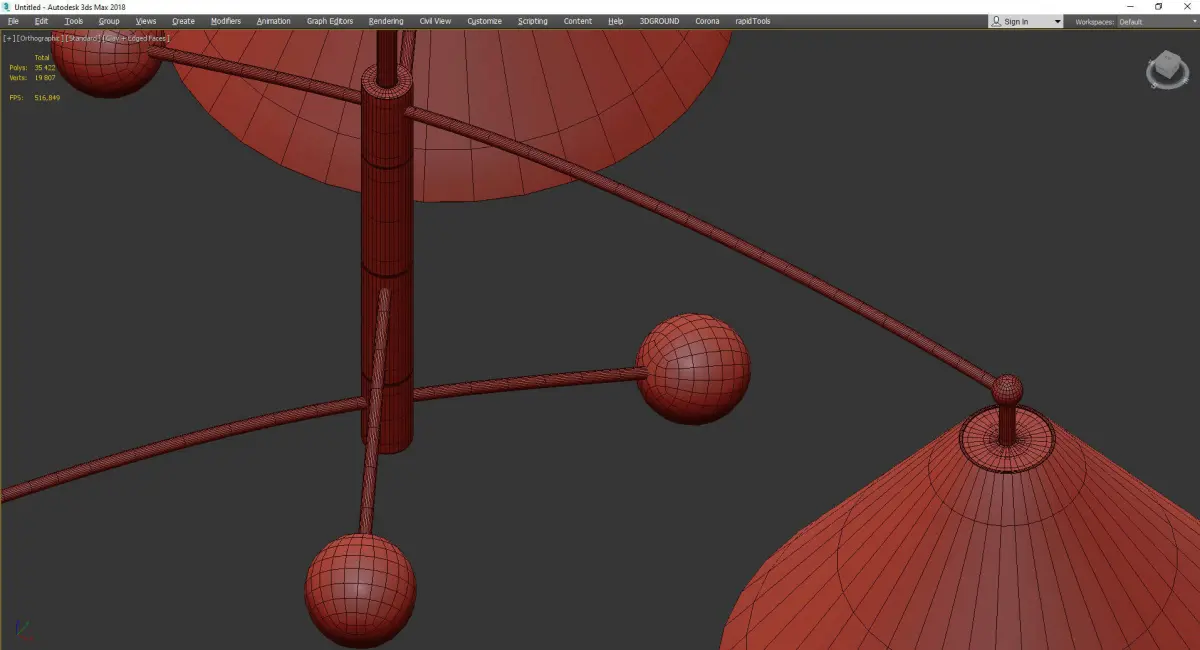The image size is (1200, 650).
Task: Open the Rendering menu
Action: click(386, 21)
